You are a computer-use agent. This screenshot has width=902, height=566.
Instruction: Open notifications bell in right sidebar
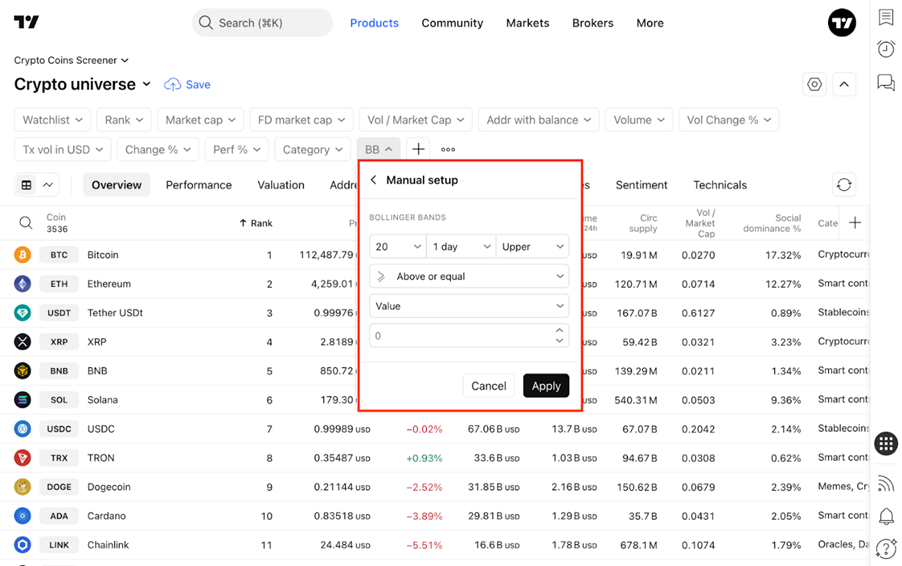point(886,516)
